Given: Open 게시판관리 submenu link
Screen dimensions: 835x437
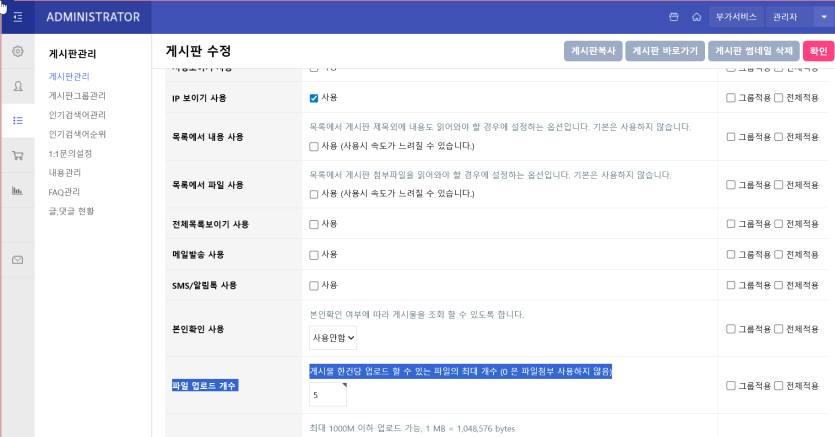Looking at the screenshot, I should [x=69, y=77].
